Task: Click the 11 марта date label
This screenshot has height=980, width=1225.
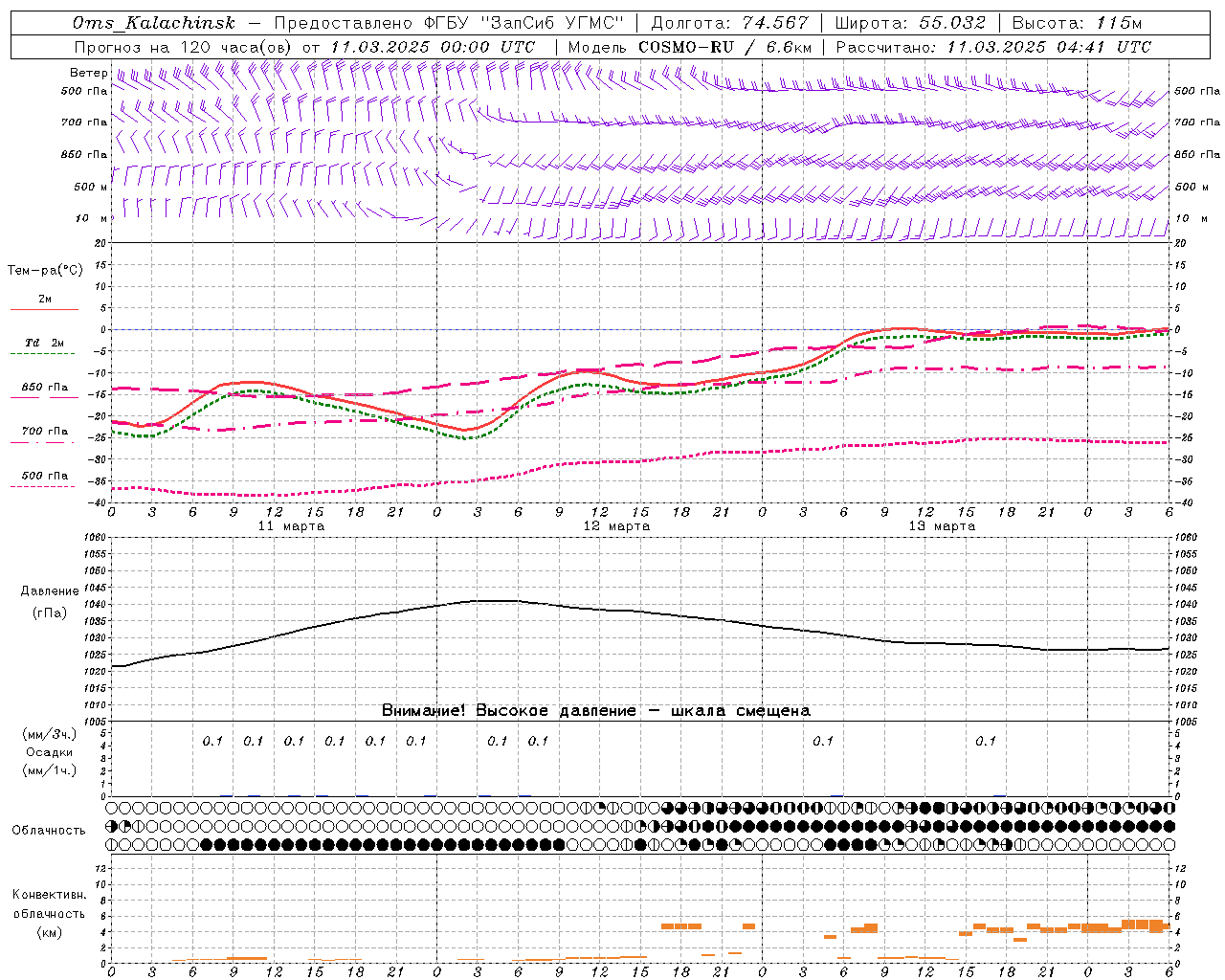Action: click(292, 526)
